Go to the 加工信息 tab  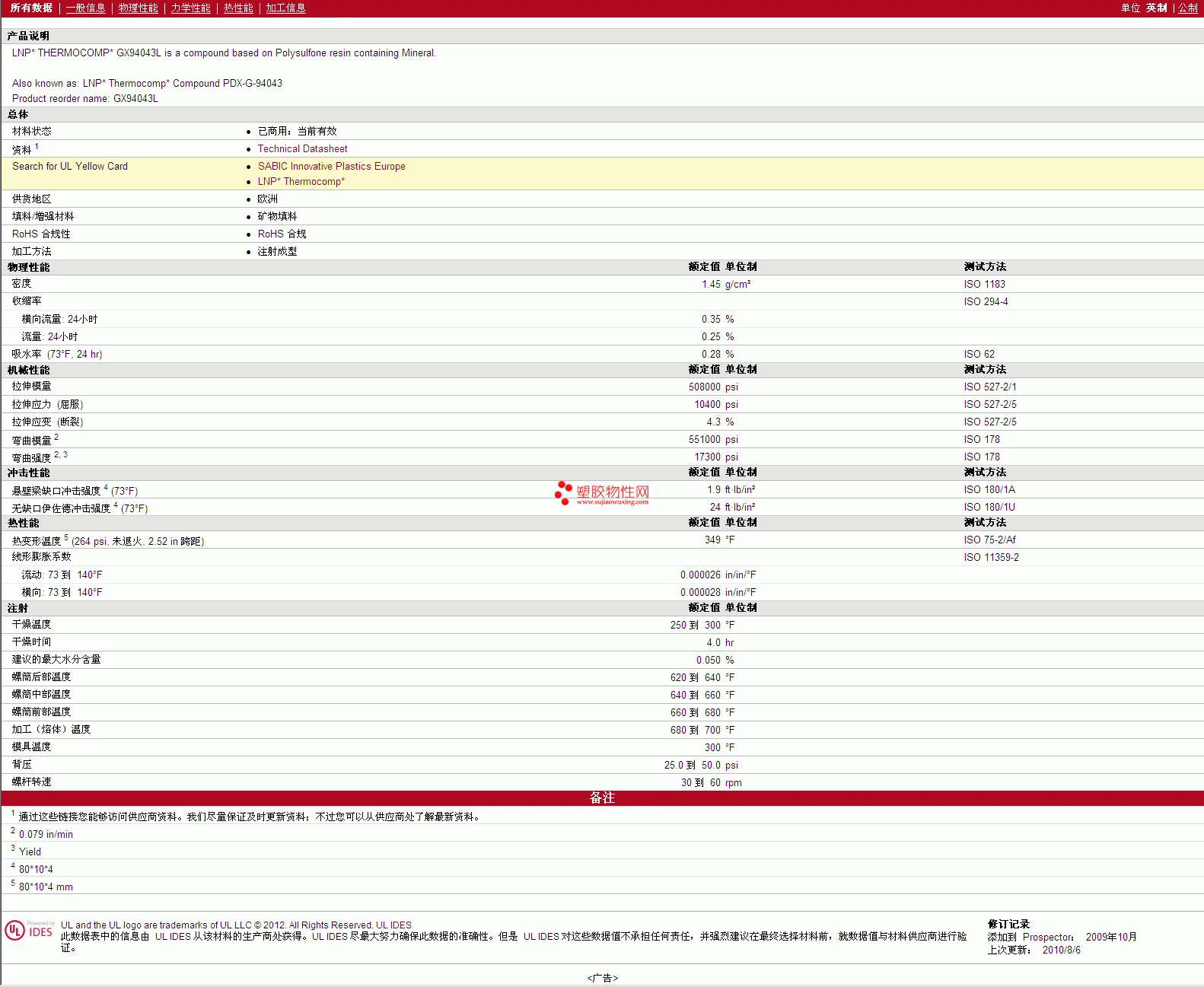(x=285, y=8)
